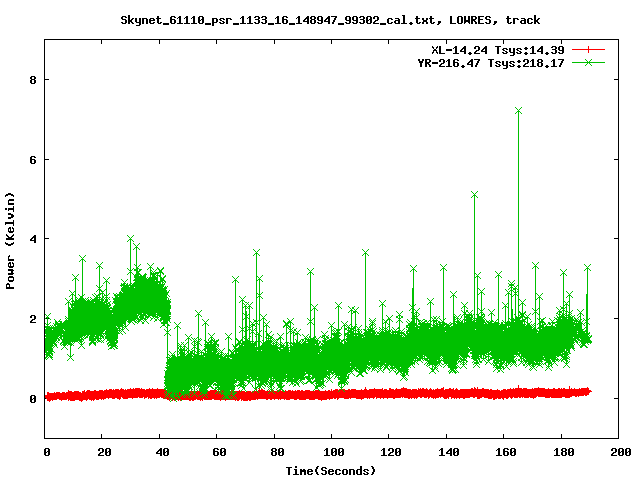Click the 2 tick label on Power axis
The height and width of the screenshot is (480, 640).
33,319
